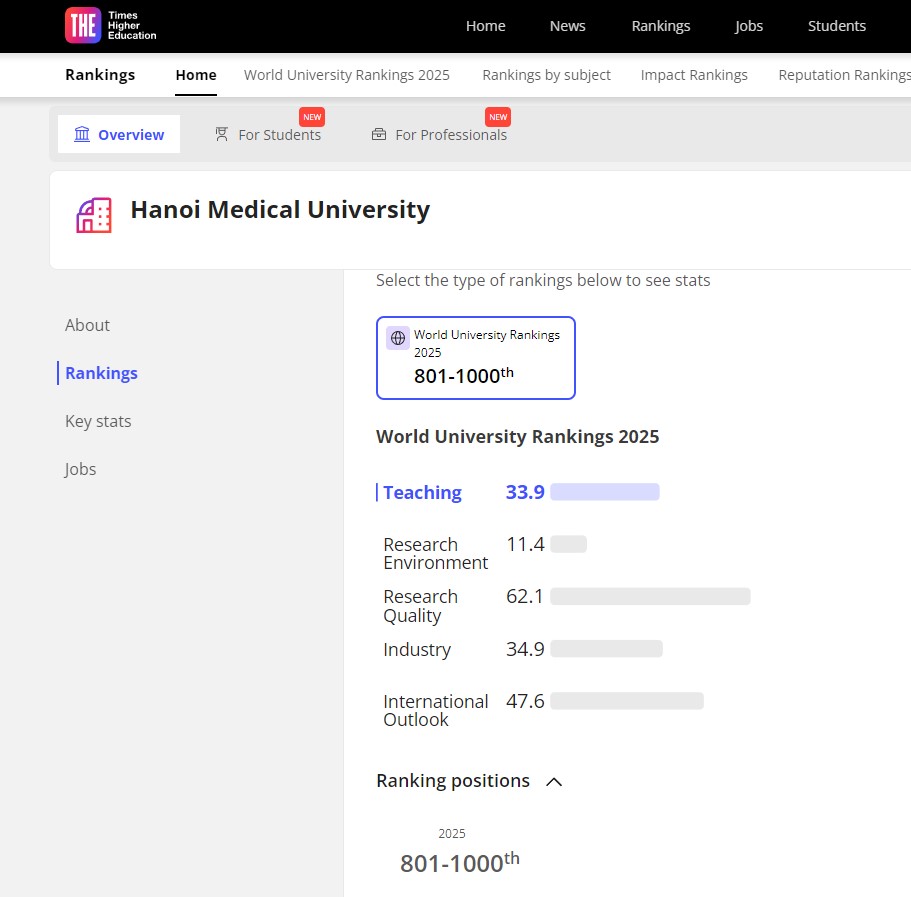Open the News menu item

(x=568, y=26)
